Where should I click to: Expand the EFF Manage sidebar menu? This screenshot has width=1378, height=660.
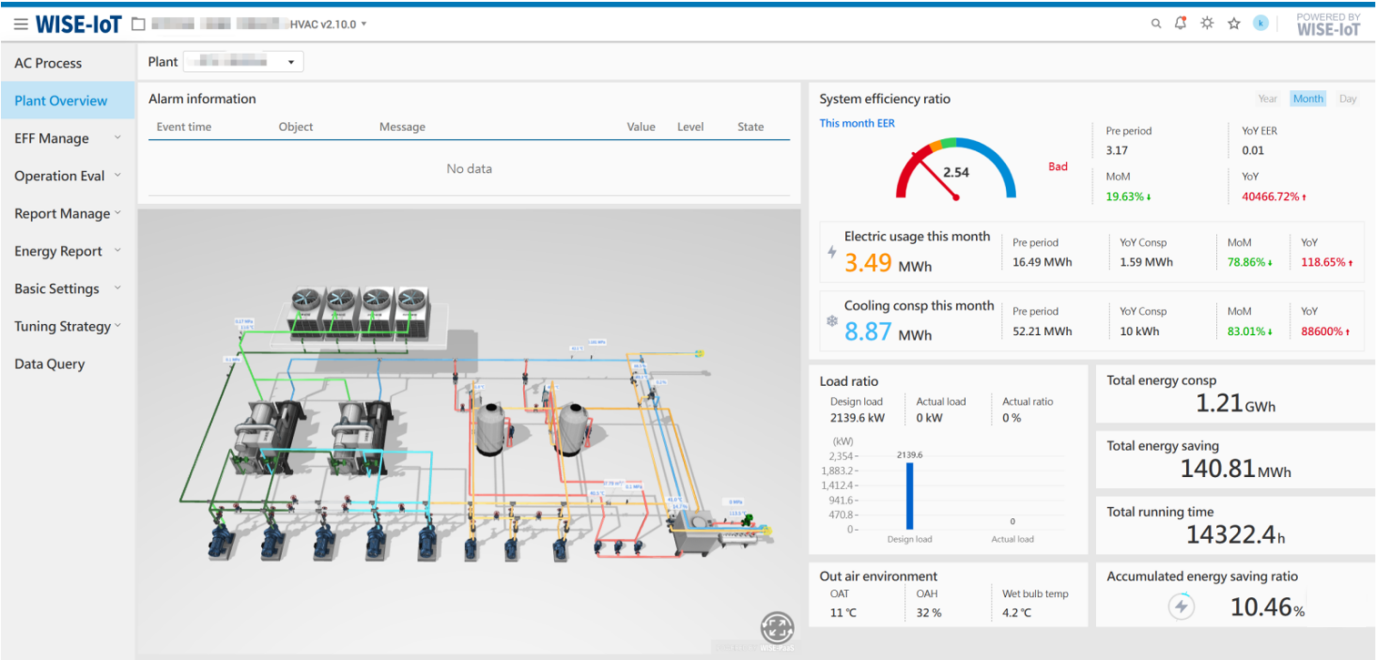point(66,138)
